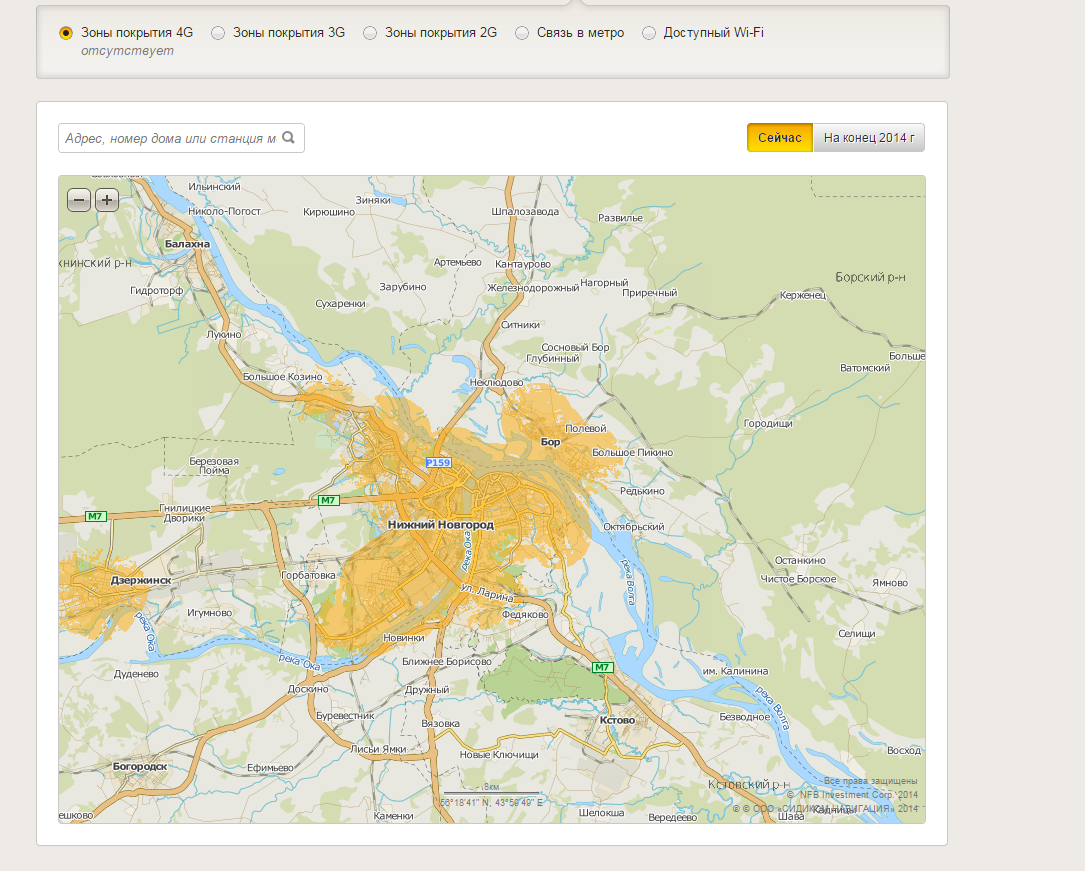This screenshot has width=1085, height=871.
Task: Click the 'Ефимьево' map label
Action: (x=270, y=767)
